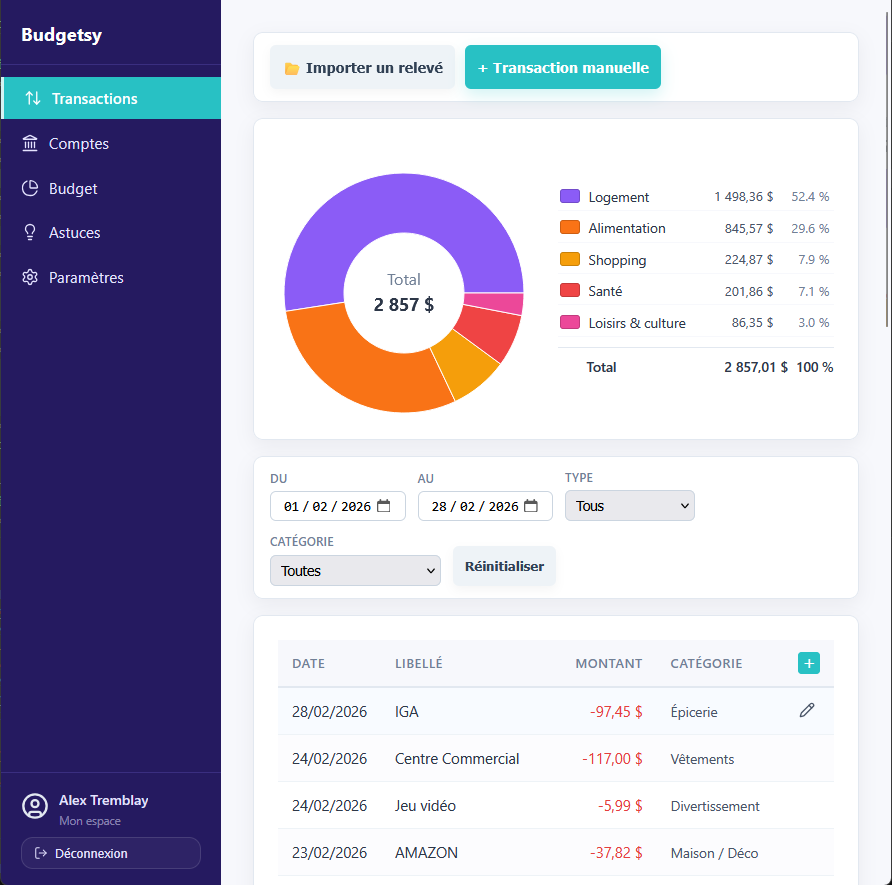Click the clock icon beside Budget
The image size is (892, 885).
coord(31,188)
